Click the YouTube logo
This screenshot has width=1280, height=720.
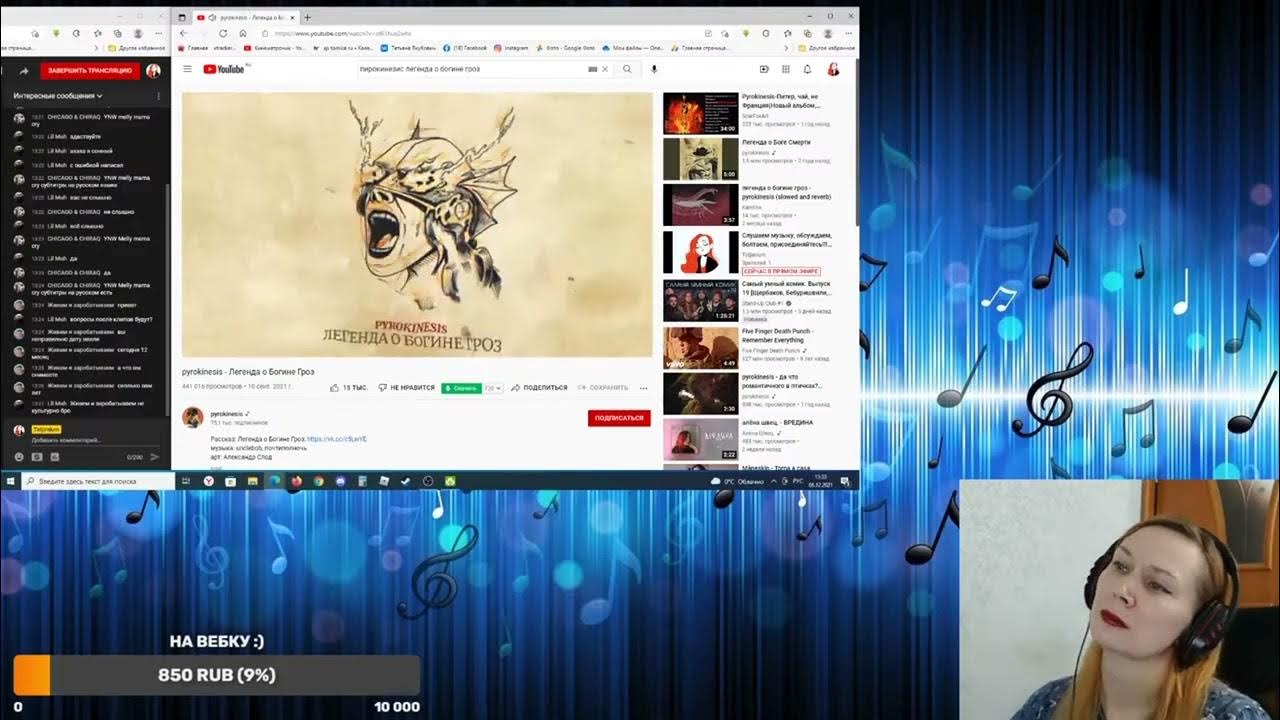click(224, 69)
